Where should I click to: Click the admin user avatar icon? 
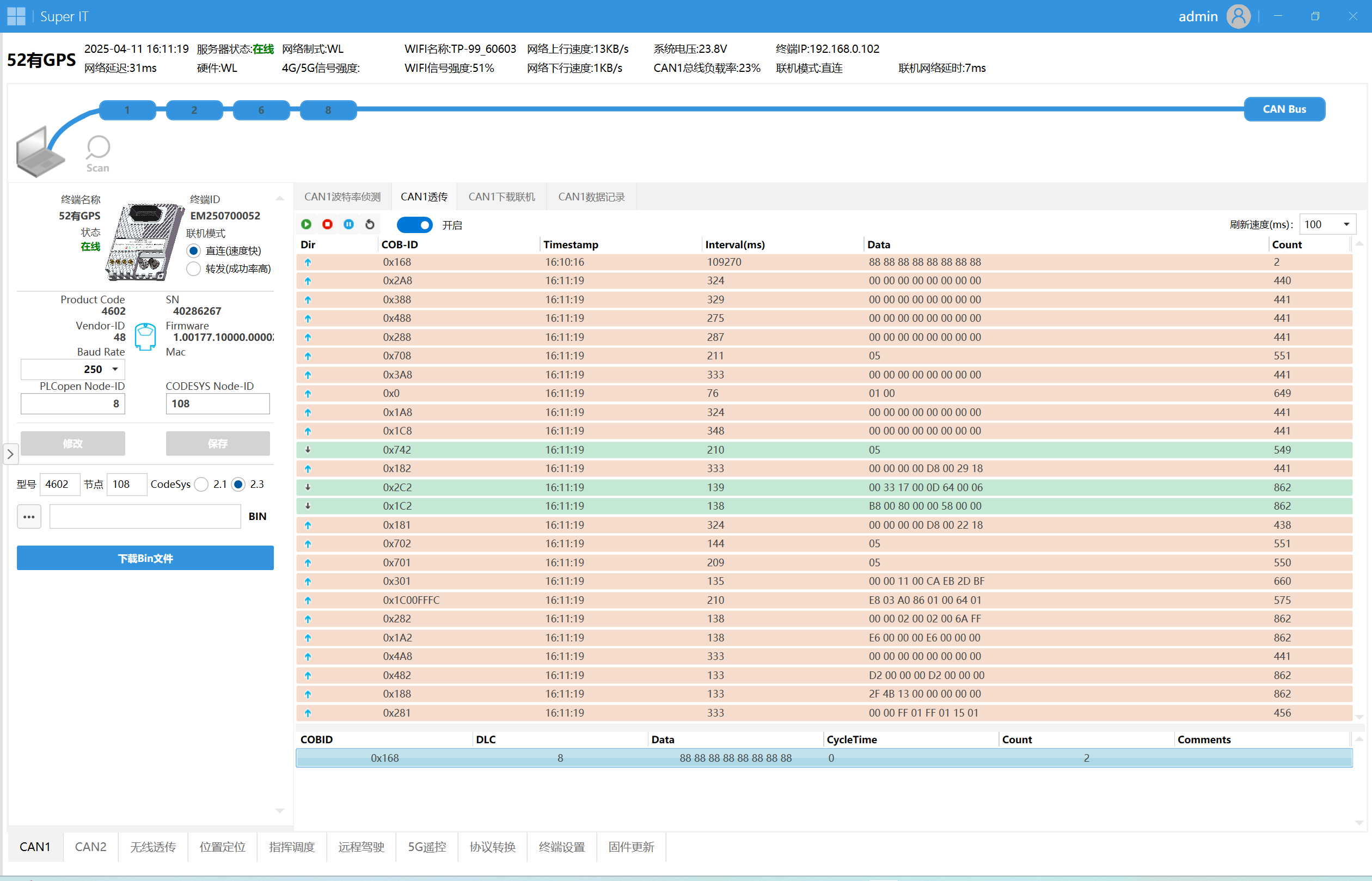coord(1238,16)
